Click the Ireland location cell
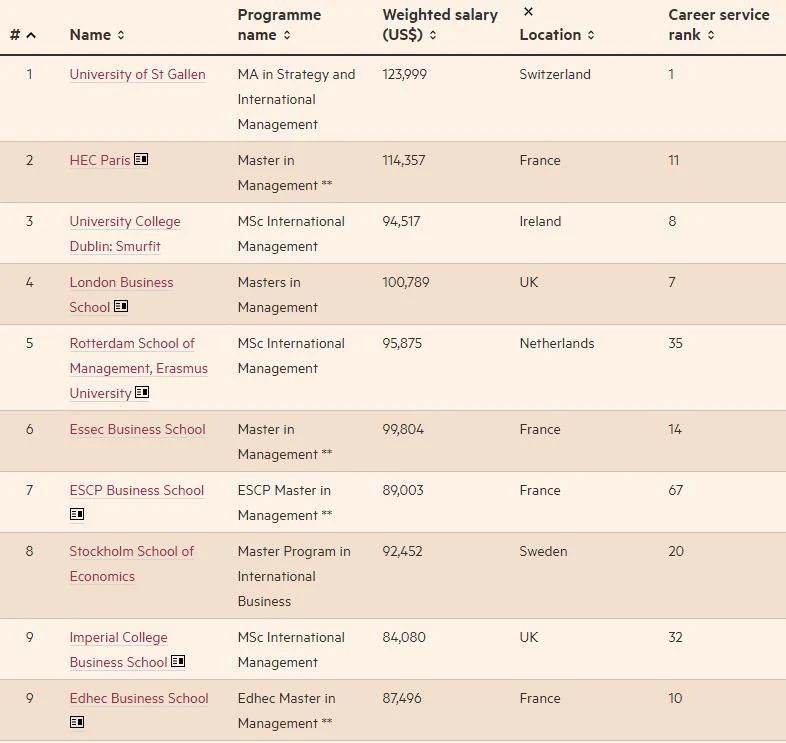This screenshot has height=743, width=786. coord(540,222)
